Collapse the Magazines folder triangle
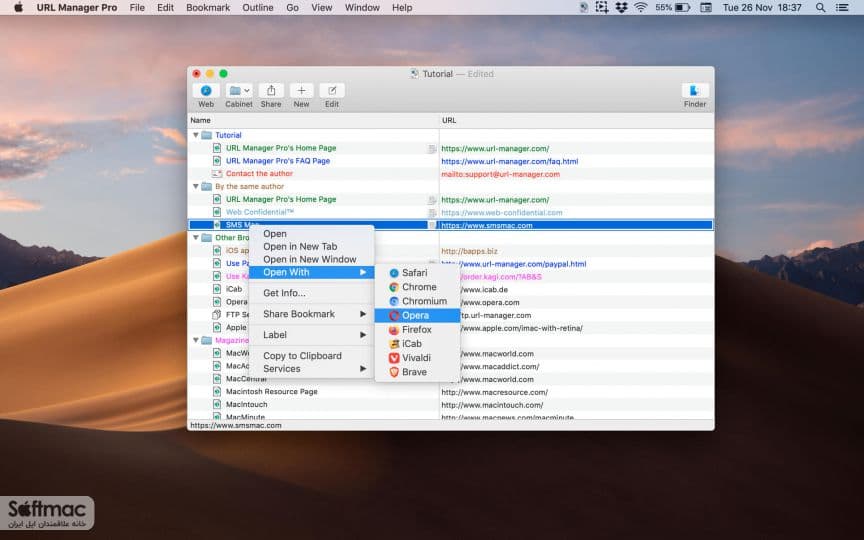The image size is (864, 540). [x=196, y=340]
